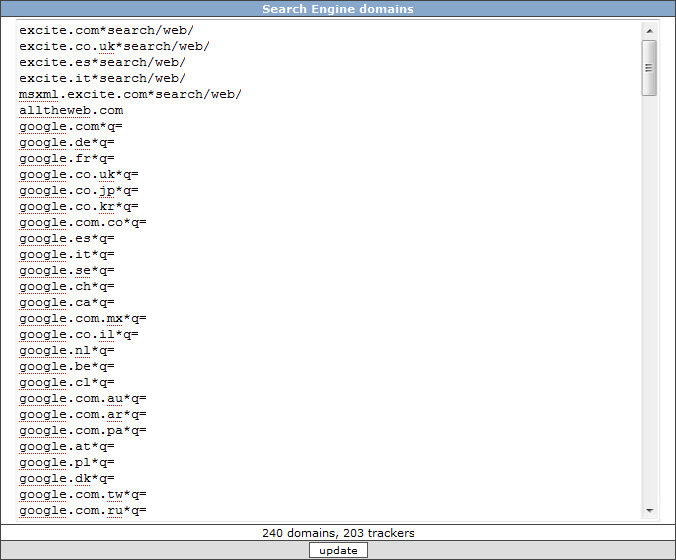Click the google.cl*q= line

[x=67, y=382]
